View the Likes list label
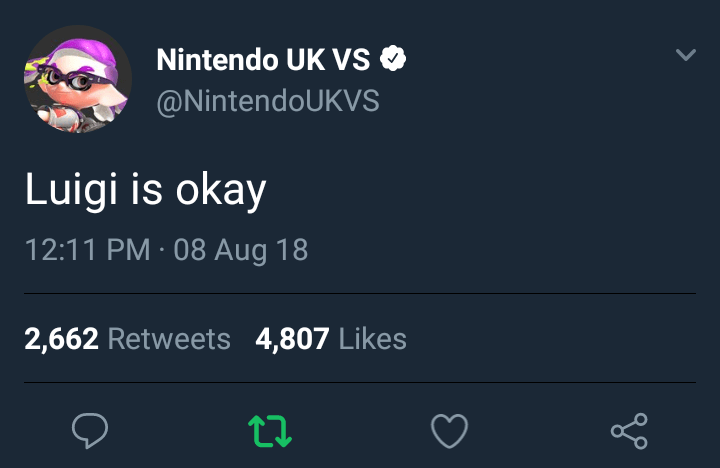The width and height of the screenshot is (720, 468). pos(372,339)
